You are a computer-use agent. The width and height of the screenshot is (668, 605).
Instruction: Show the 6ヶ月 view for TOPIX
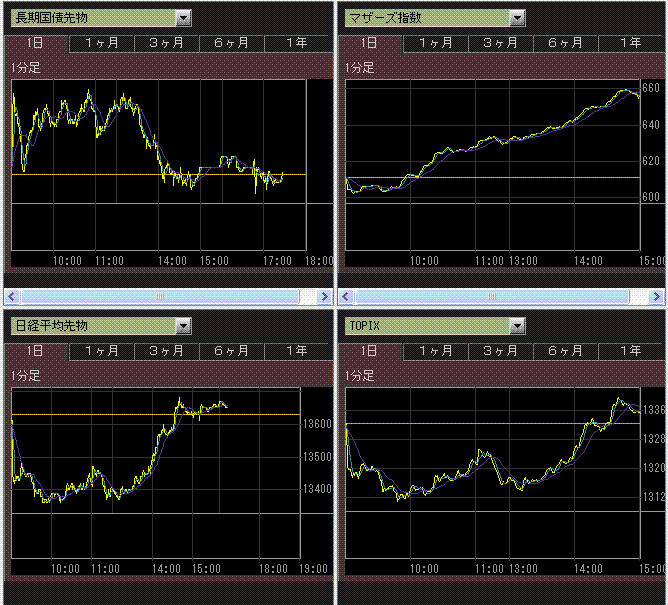coord(565,351)
